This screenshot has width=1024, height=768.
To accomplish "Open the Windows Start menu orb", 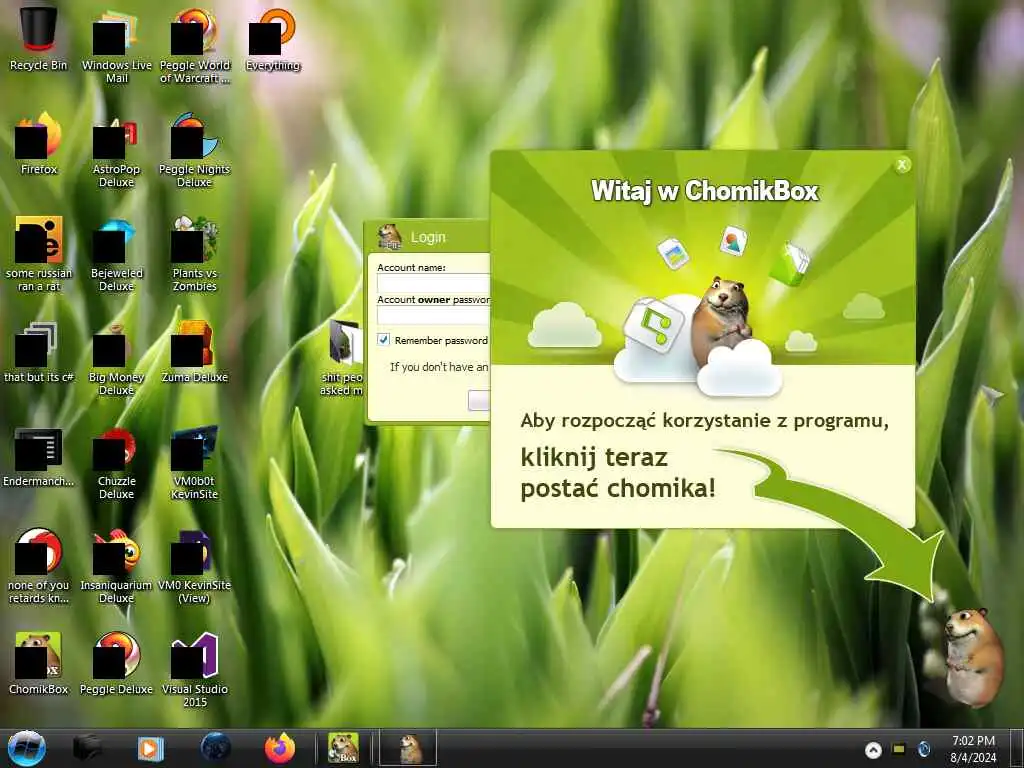I will point(27,748).
